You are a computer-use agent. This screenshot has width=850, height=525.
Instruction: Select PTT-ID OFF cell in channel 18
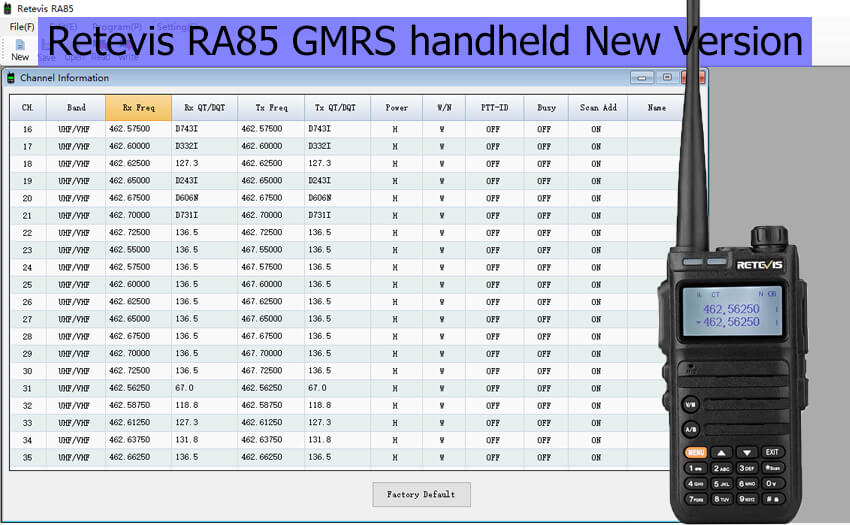pos(494,163)
